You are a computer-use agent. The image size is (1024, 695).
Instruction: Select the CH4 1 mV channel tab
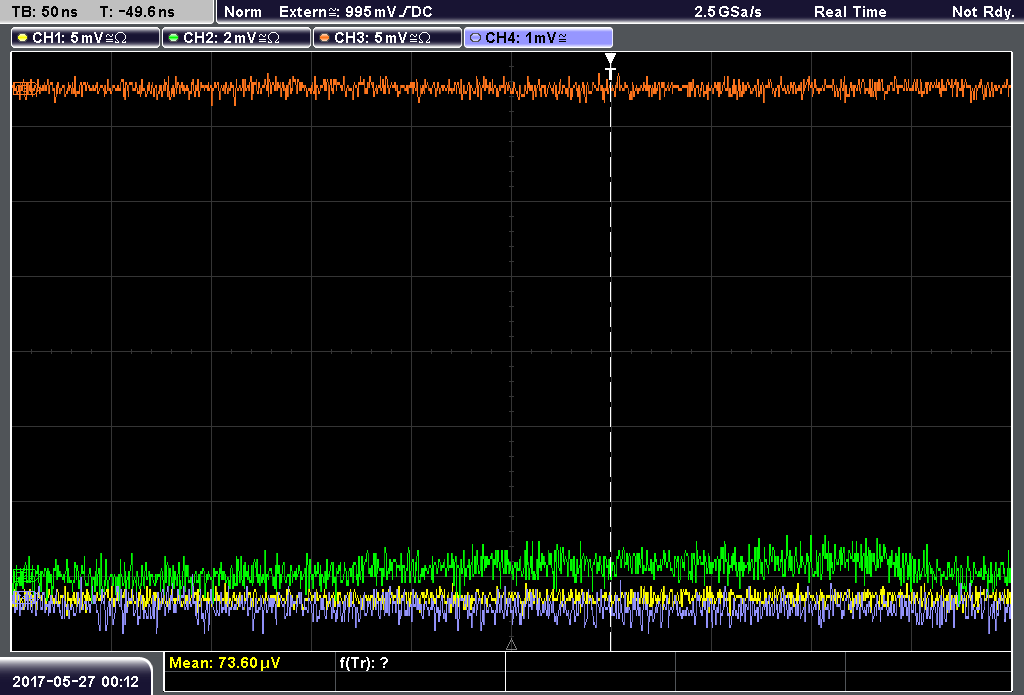[538, 38]
